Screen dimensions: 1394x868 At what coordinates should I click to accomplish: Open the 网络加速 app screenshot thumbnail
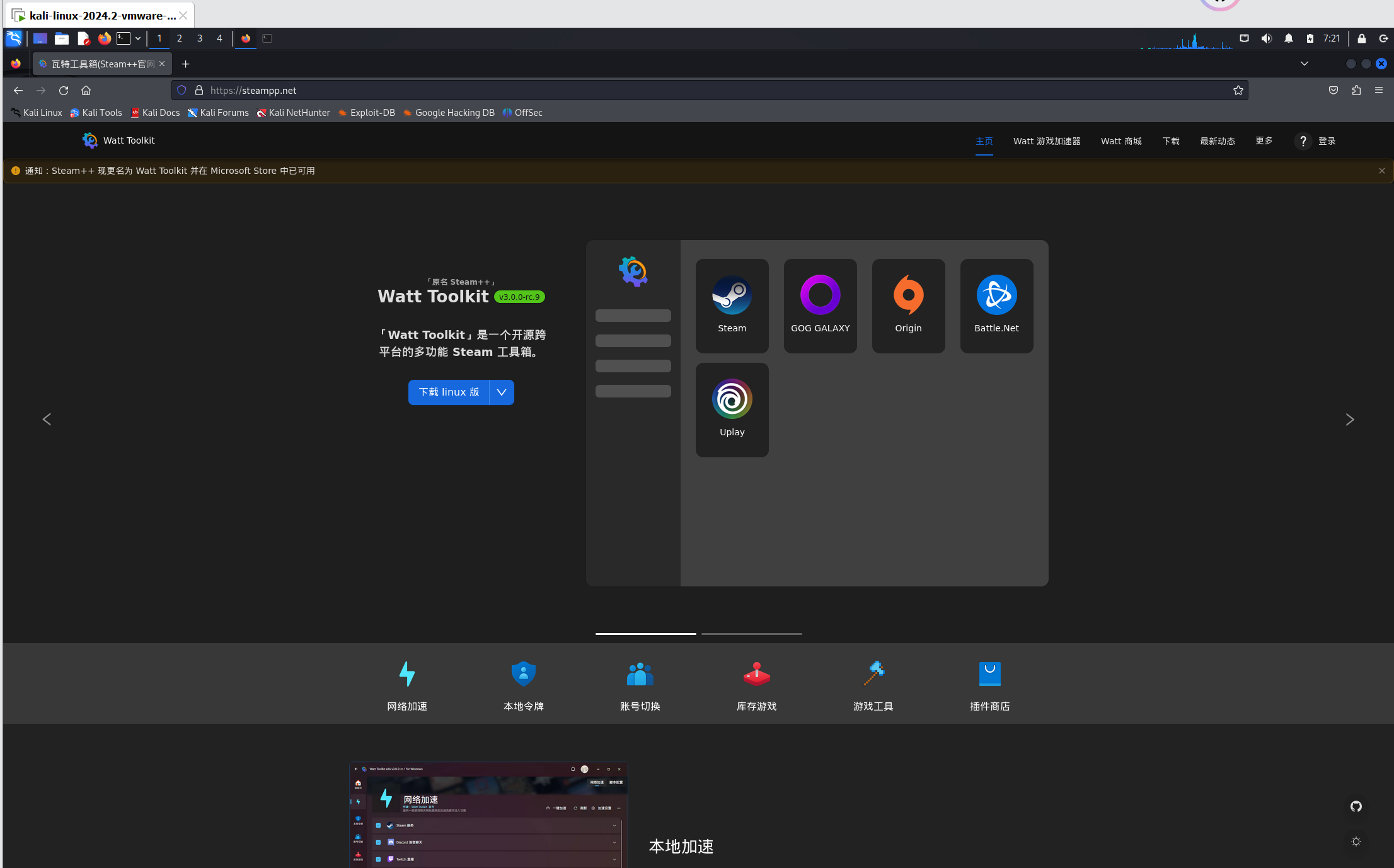(x=488, y=814)
